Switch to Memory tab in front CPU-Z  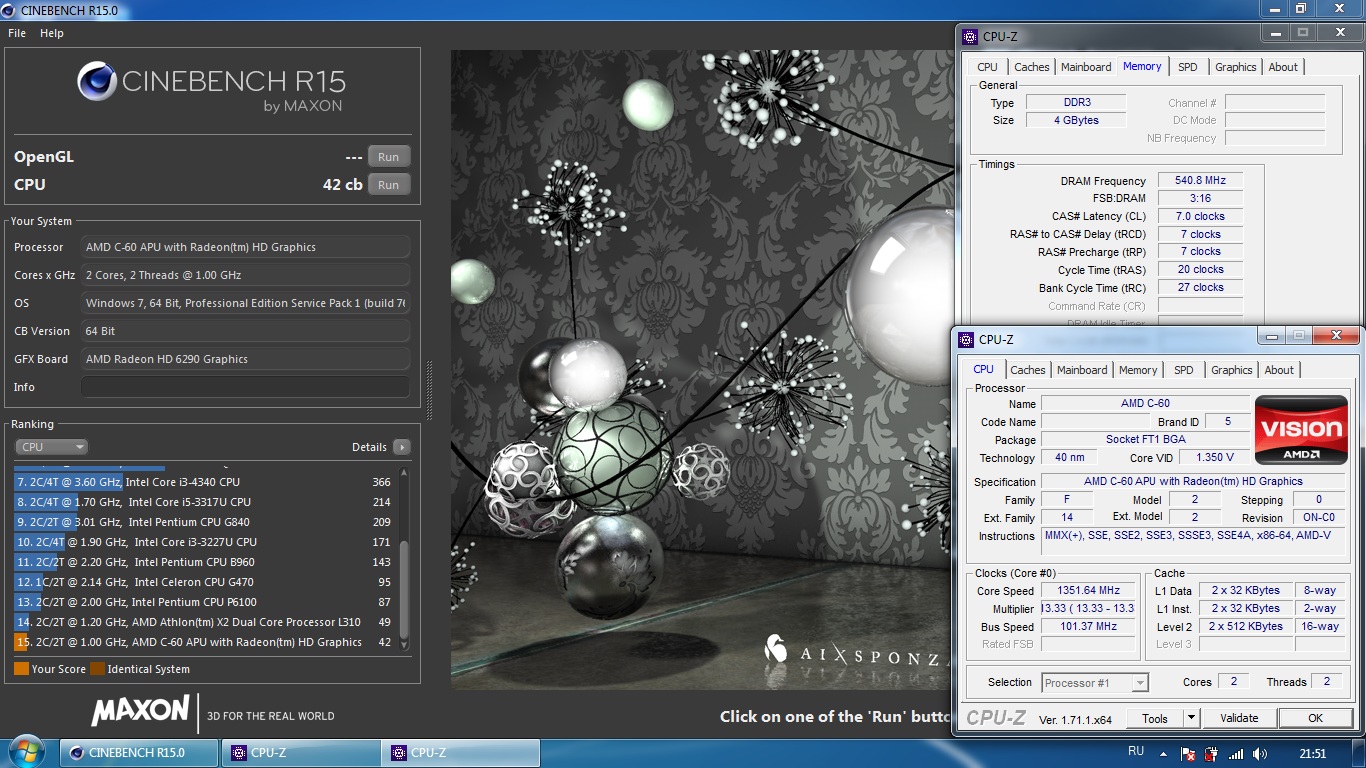point(1138,370)
